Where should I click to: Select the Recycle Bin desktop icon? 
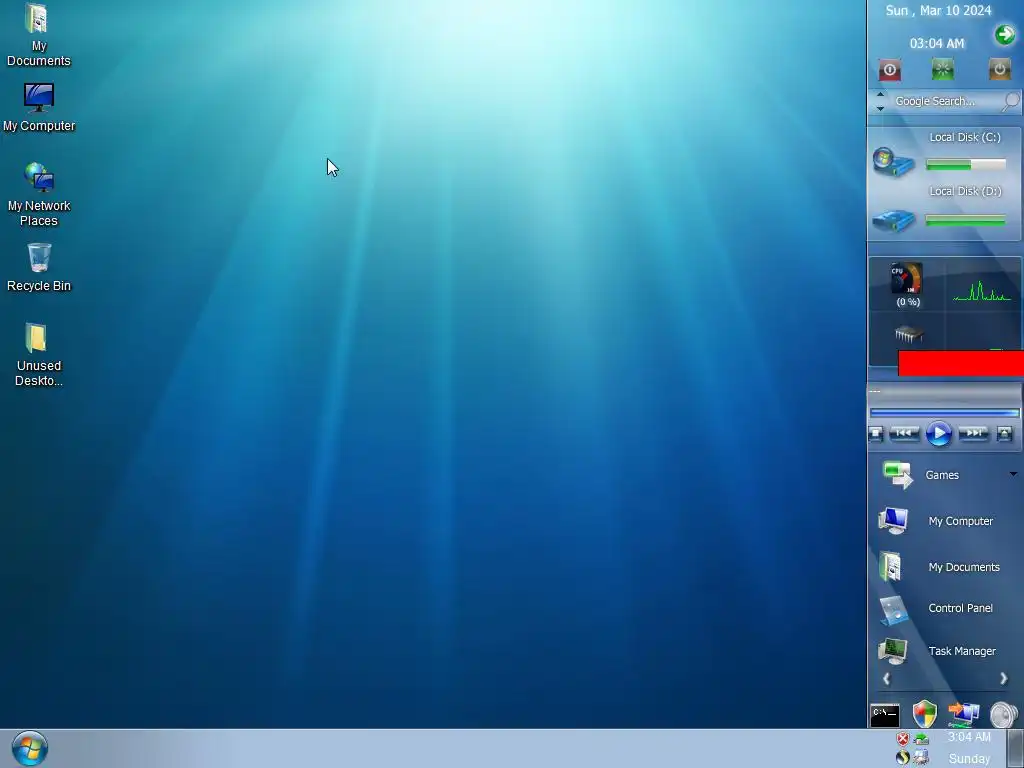tap(39, 267)
